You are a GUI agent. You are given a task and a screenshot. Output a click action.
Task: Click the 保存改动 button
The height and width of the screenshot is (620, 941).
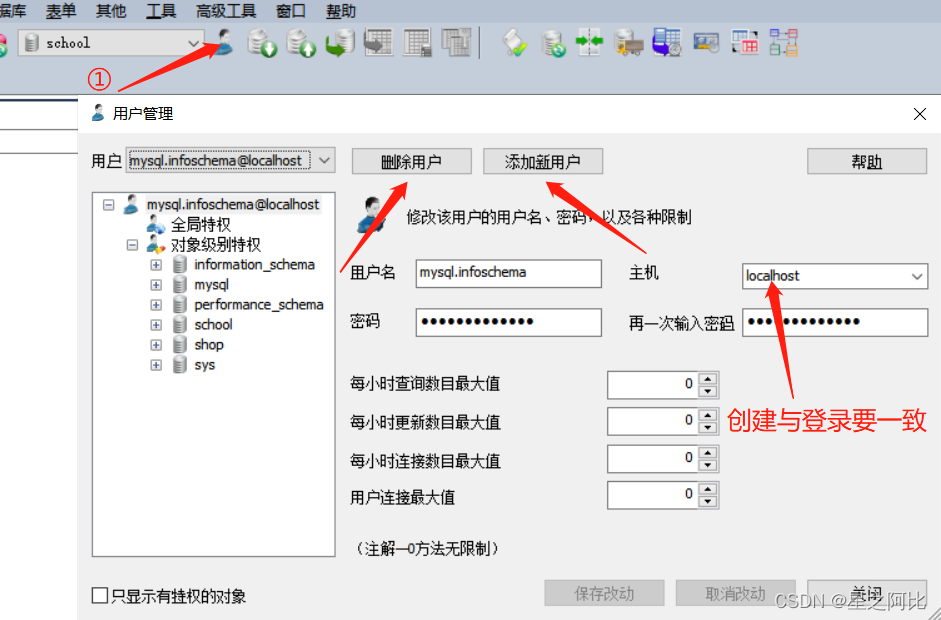click(x=604, y=593)
